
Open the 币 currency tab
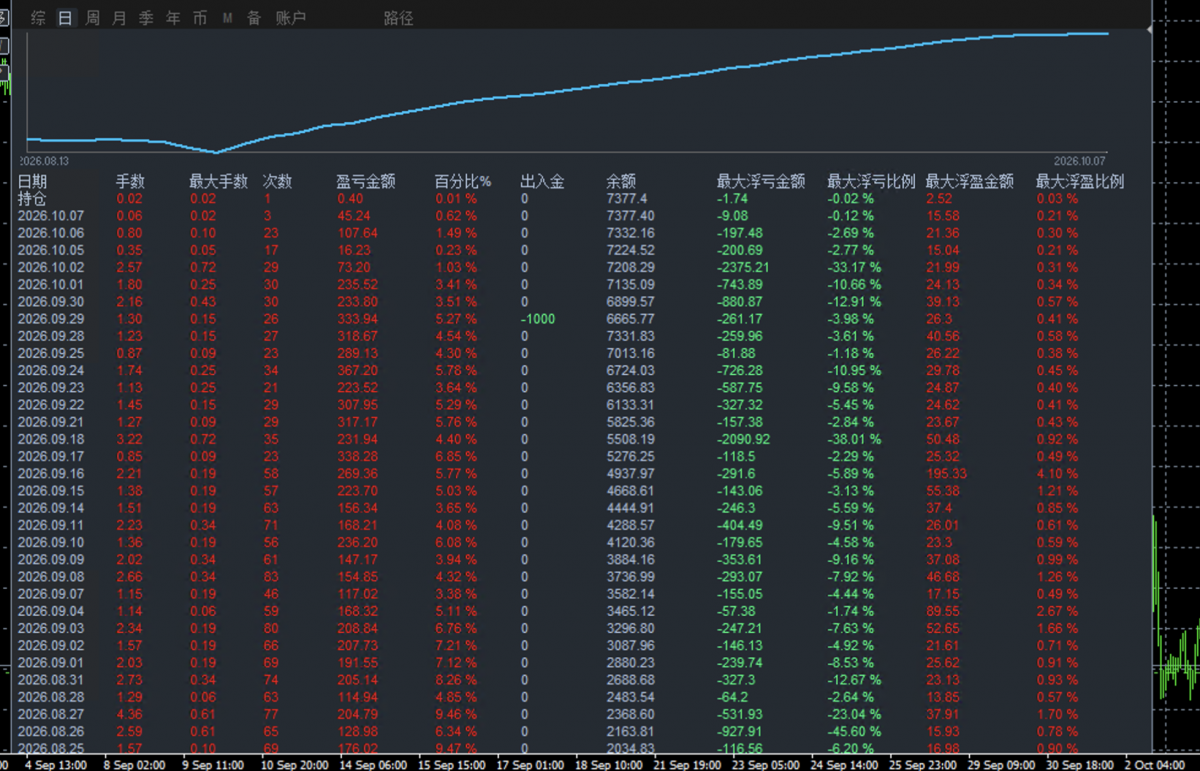click(200, 18)
